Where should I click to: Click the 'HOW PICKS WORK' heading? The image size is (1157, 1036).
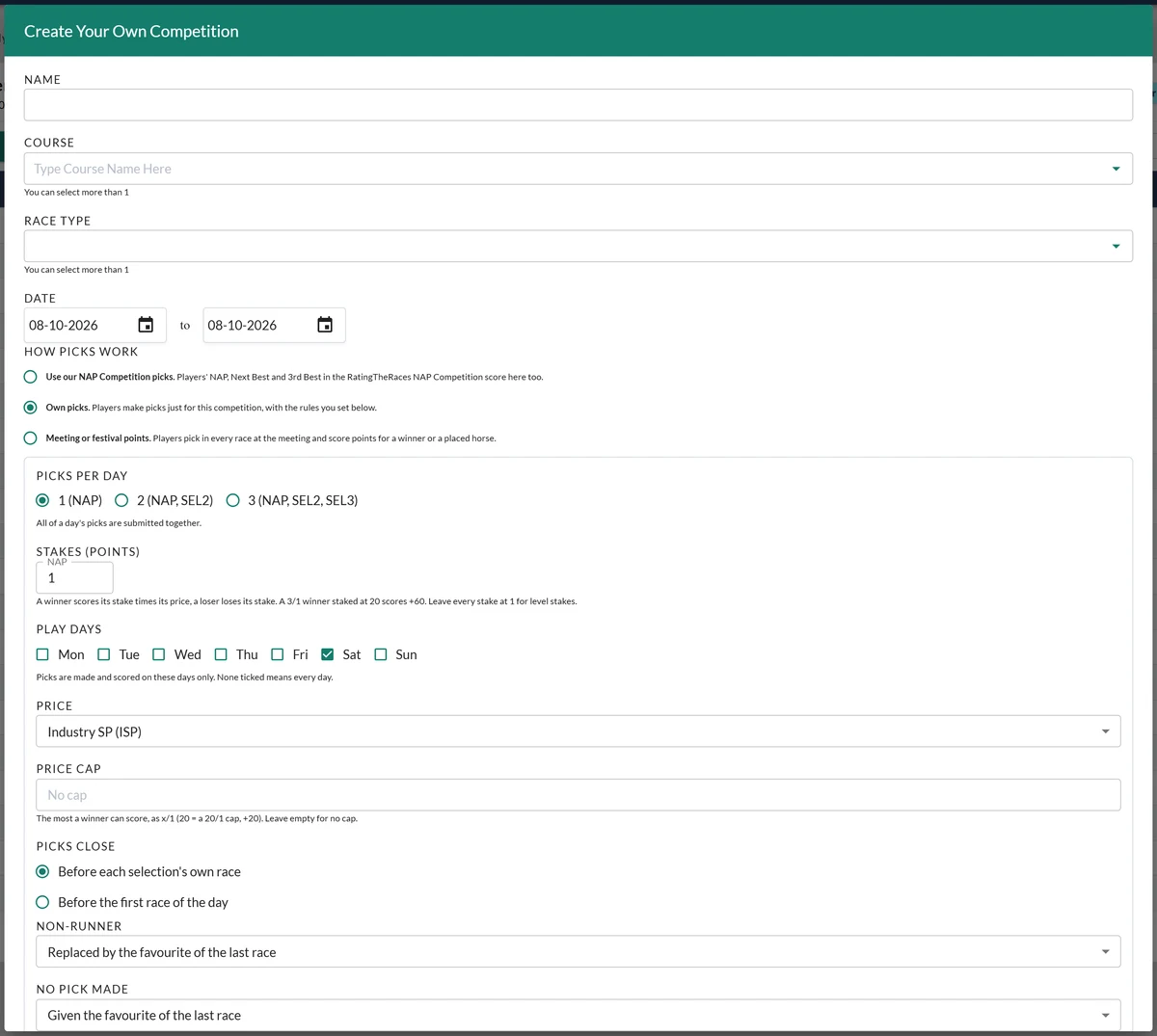81,352
